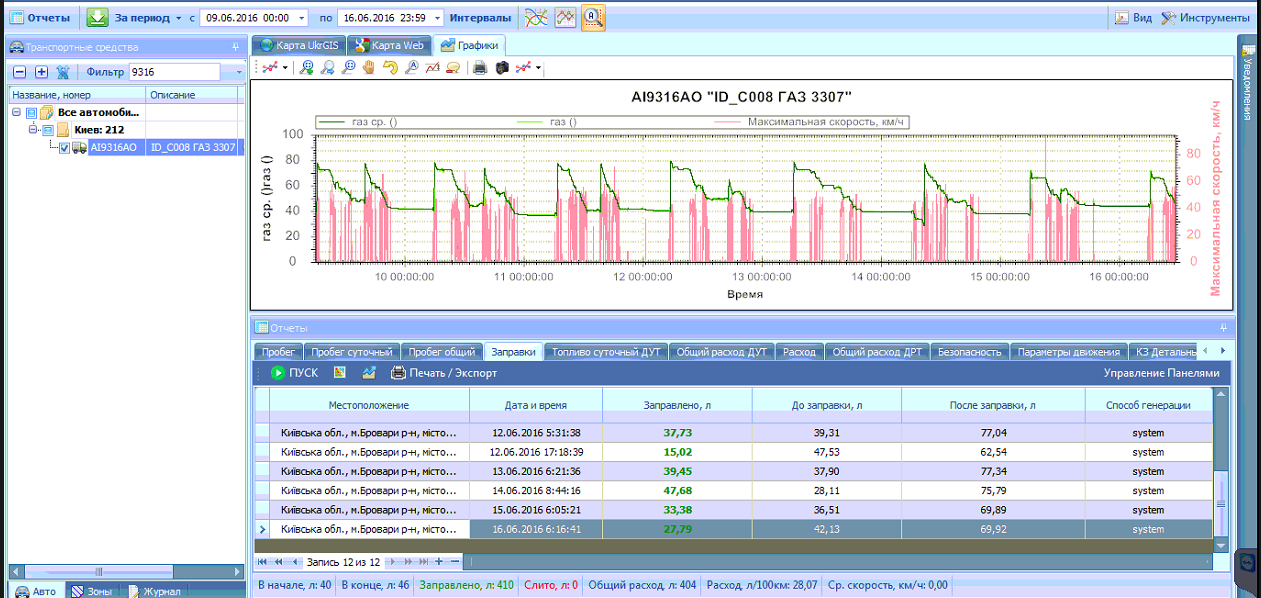Image resolution: width=1261 pixels, height=598 pixels.
Task: Open the end date dropdown 16.06.2016
Action: (438, 18)
